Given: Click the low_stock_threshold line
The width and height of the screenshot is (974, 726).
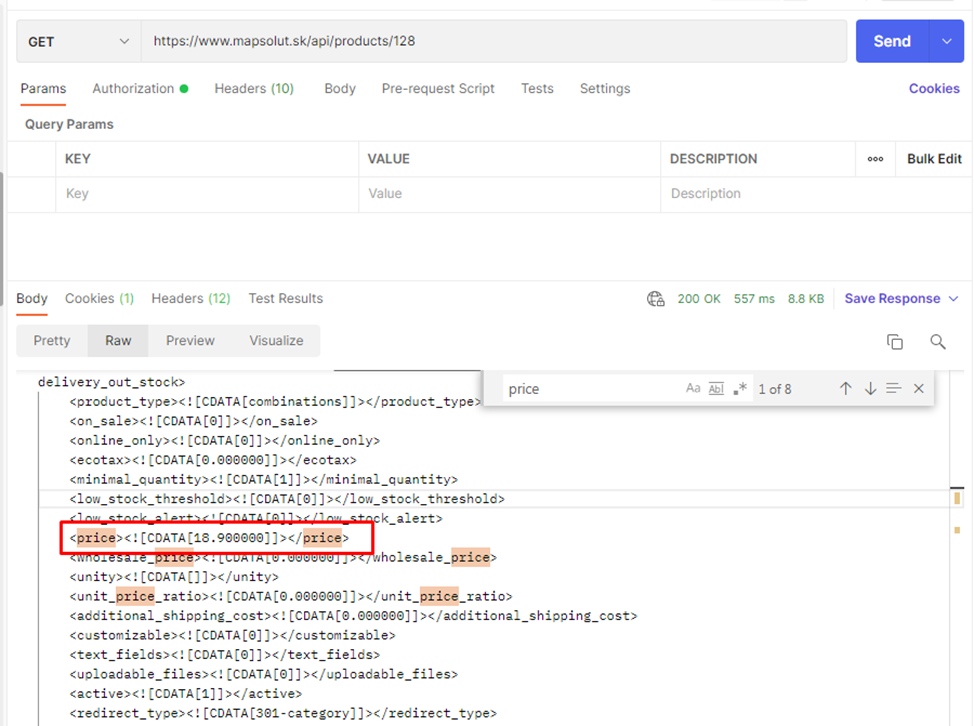Looking at the screenshot, I should tap(287, 499).
